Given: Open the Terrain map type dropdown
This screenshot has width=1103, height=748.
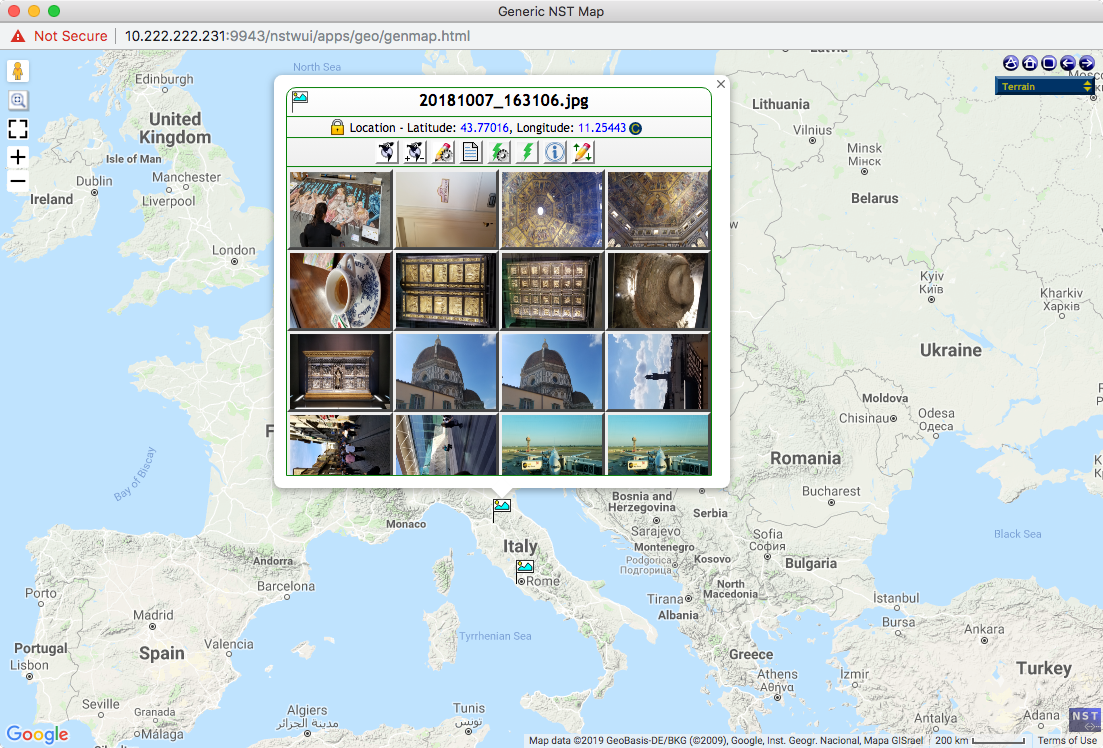Looking at the screenshot, I should (1045, 87).
